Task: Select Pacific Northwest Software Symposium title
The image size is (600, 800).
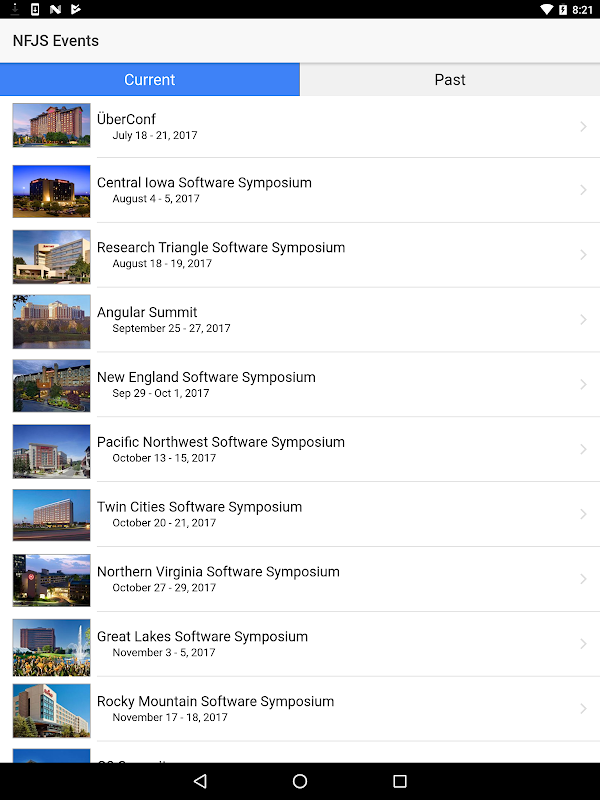Action: click(x=221, y=442)
